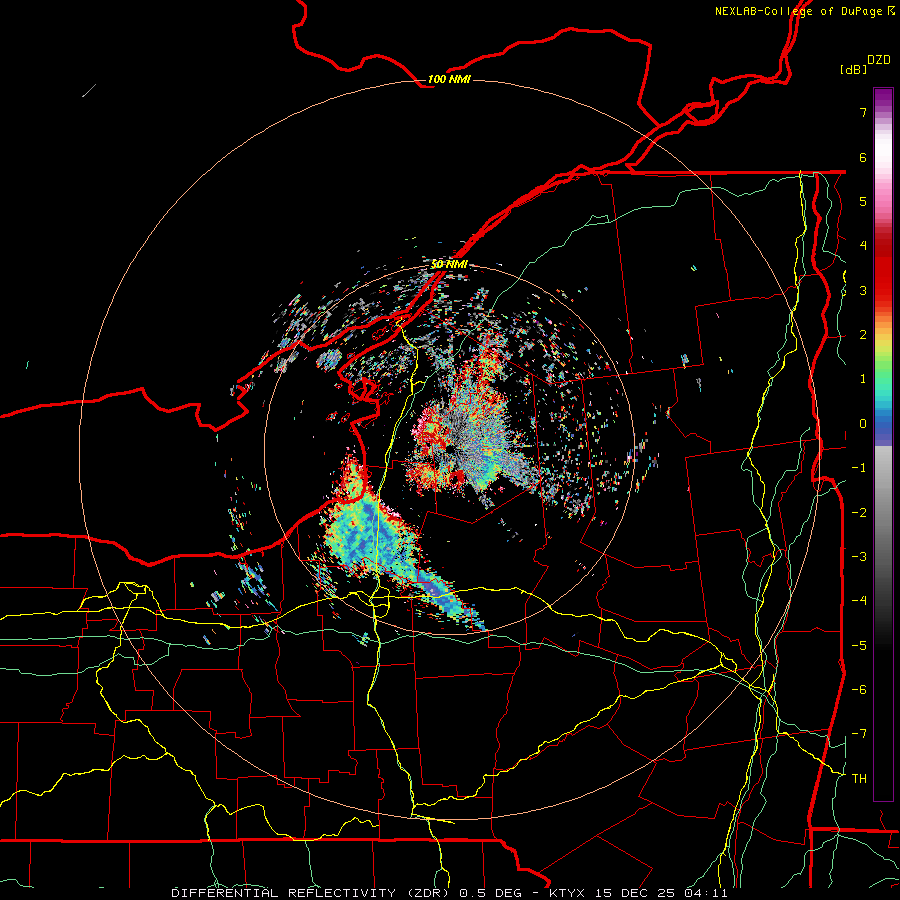Click the [dB] units label
Image resolution: width=900 pixels, height=900 pixels.
pyautogui.click(x=853, y=69)
